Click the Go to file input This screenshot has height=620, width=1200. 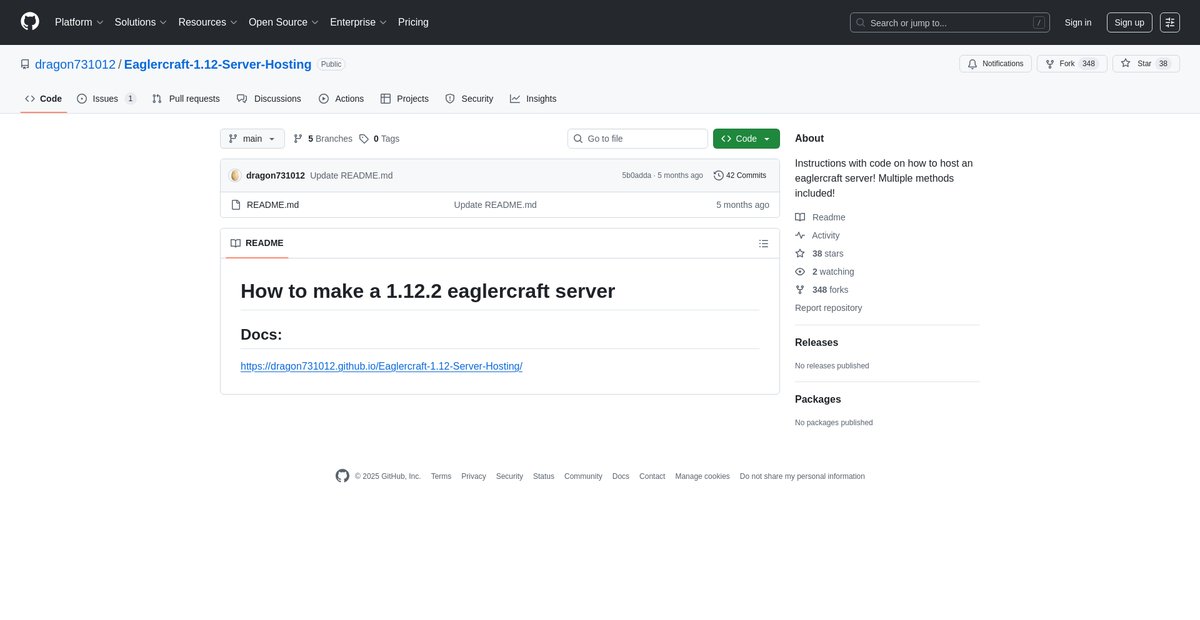click(637, 139)
